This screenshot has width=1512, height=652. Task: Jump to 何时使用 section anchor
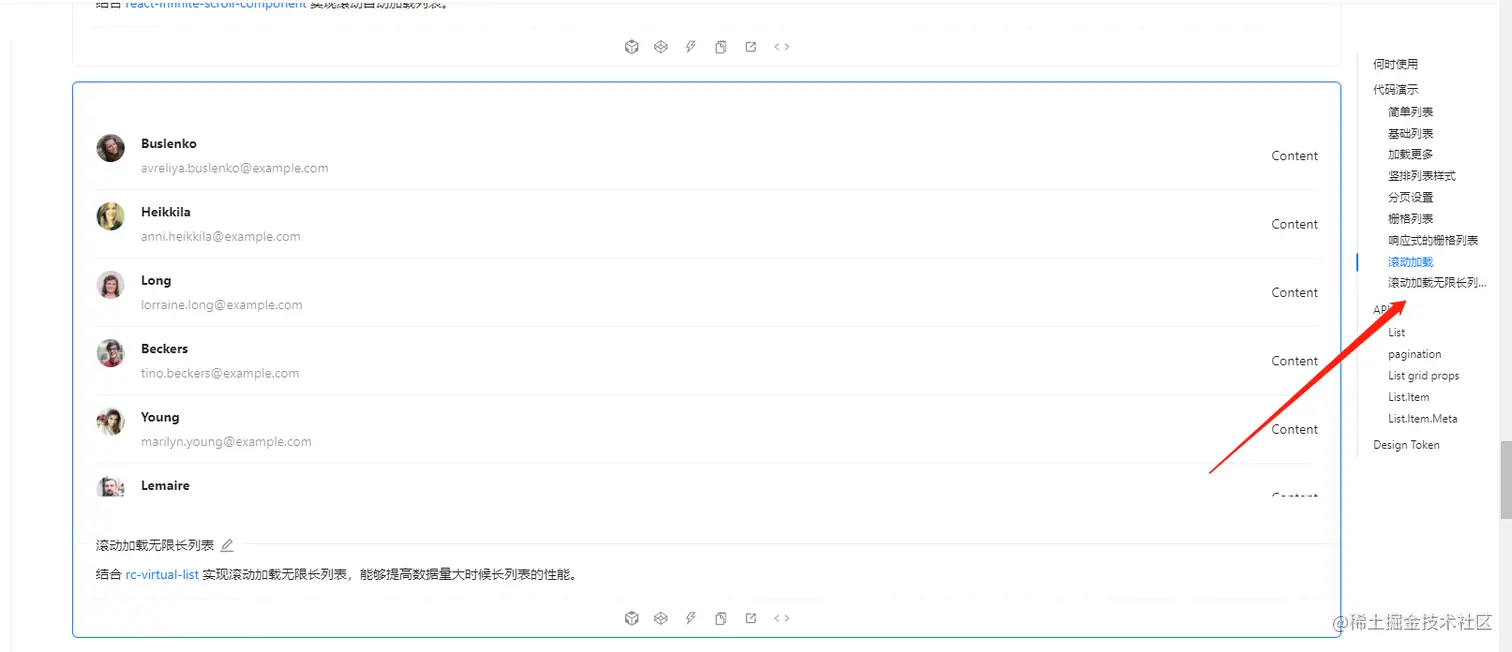click(x=1395, y=64)
